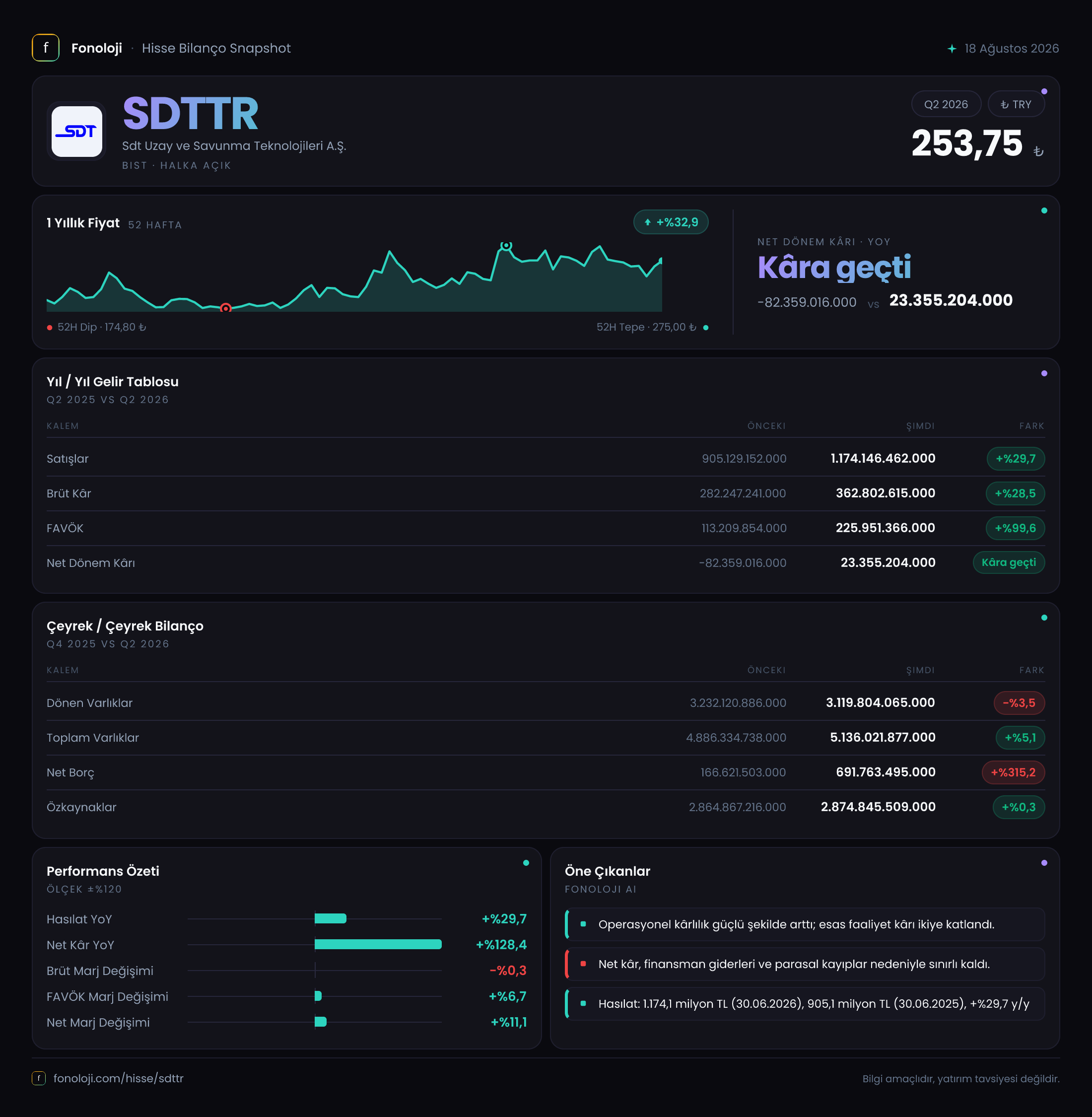
Task: Click the '52H Dip · 174,80 ₺' label
Action: click(x=102, y=327)
